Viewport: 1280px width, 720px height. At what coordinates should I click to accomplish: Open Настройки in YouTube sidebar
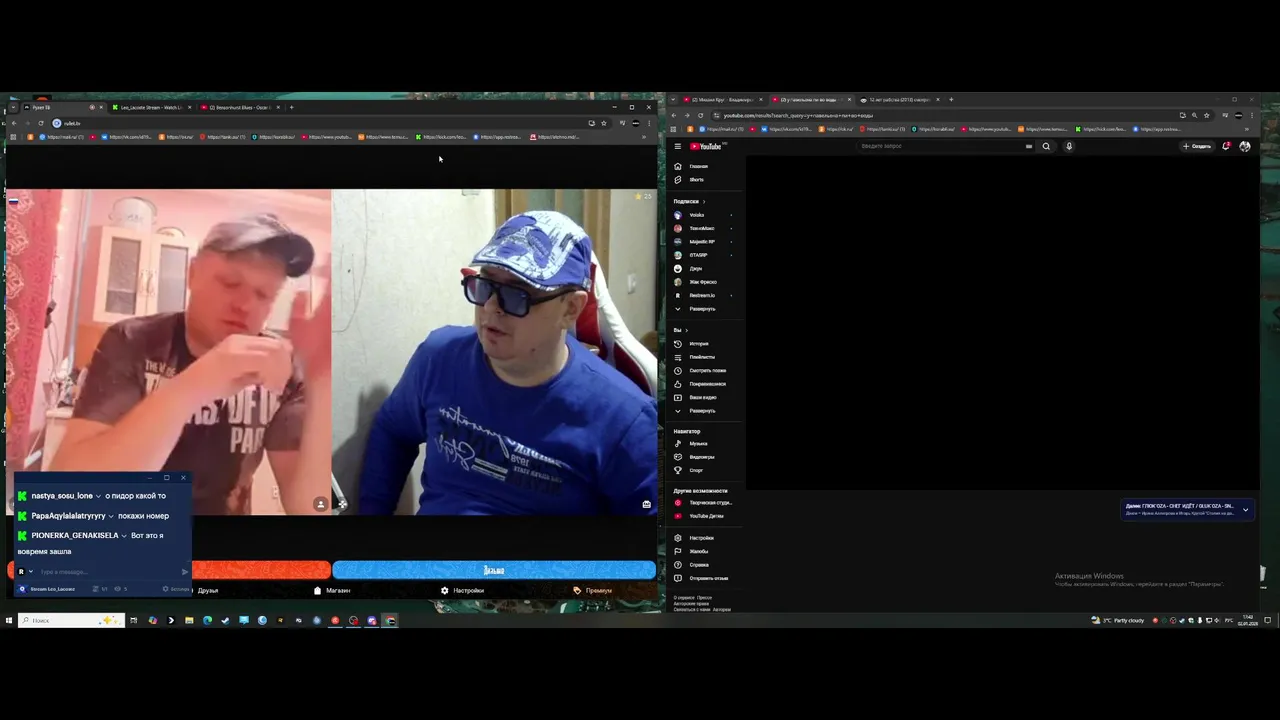point(705,538)
